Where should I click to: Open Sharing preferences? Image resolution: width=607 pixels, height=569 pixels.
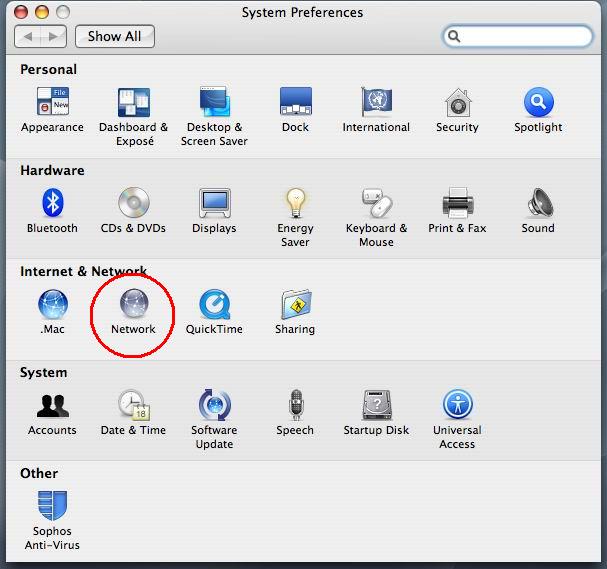[x=295, y=305]
